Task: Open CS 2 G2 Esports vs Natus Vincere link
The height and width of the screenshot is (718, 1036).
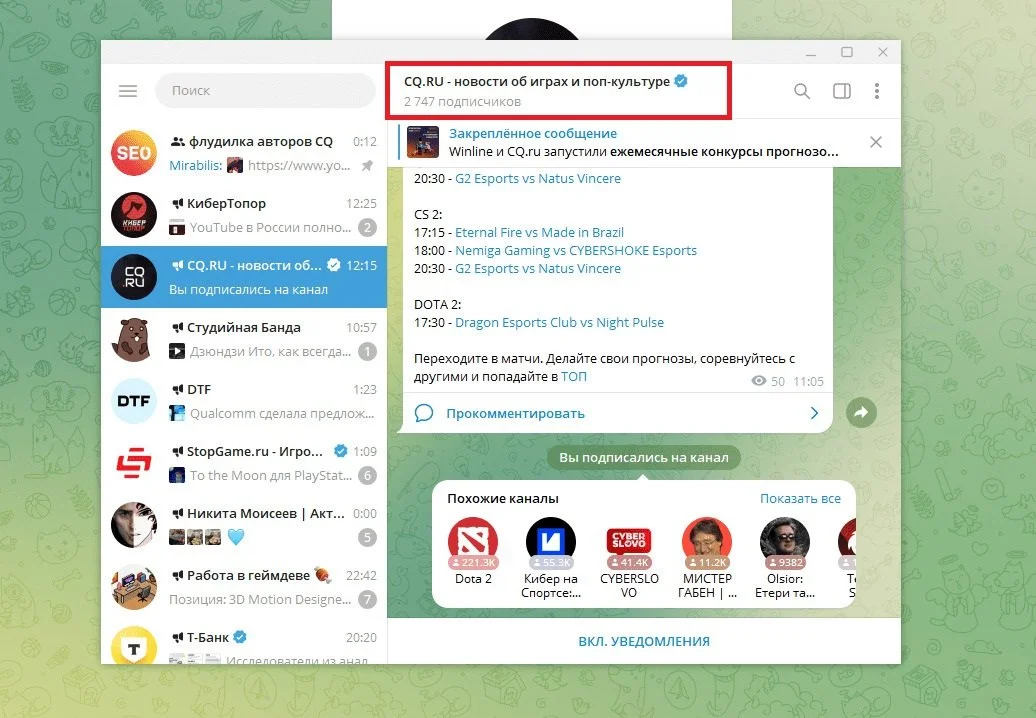Action: pos(538,269)
